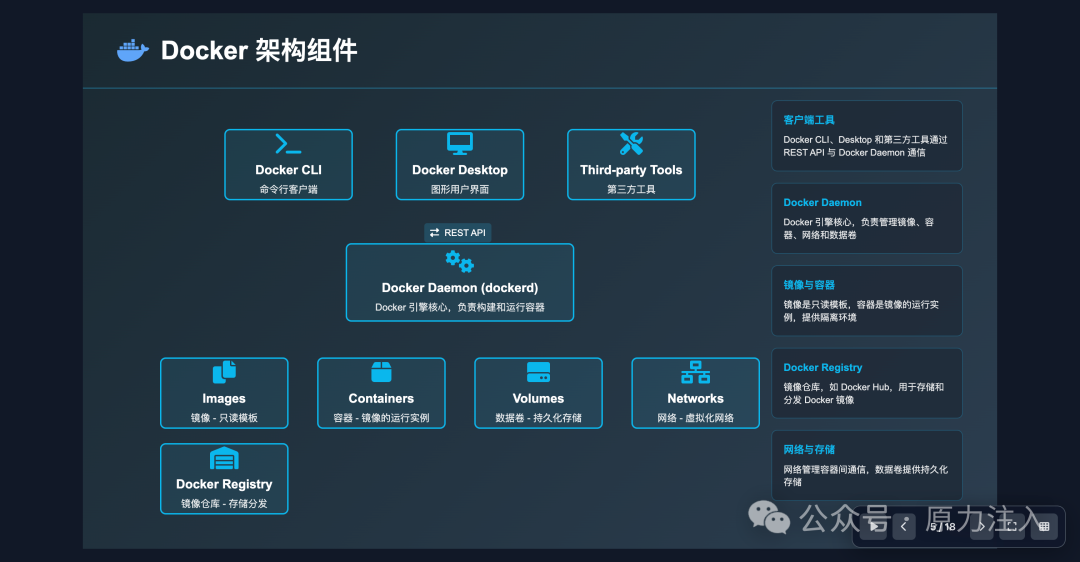This screenshot has width=1080, height=562.
Task: Click the "Containers" card title
Action: (x=381, y=399)
